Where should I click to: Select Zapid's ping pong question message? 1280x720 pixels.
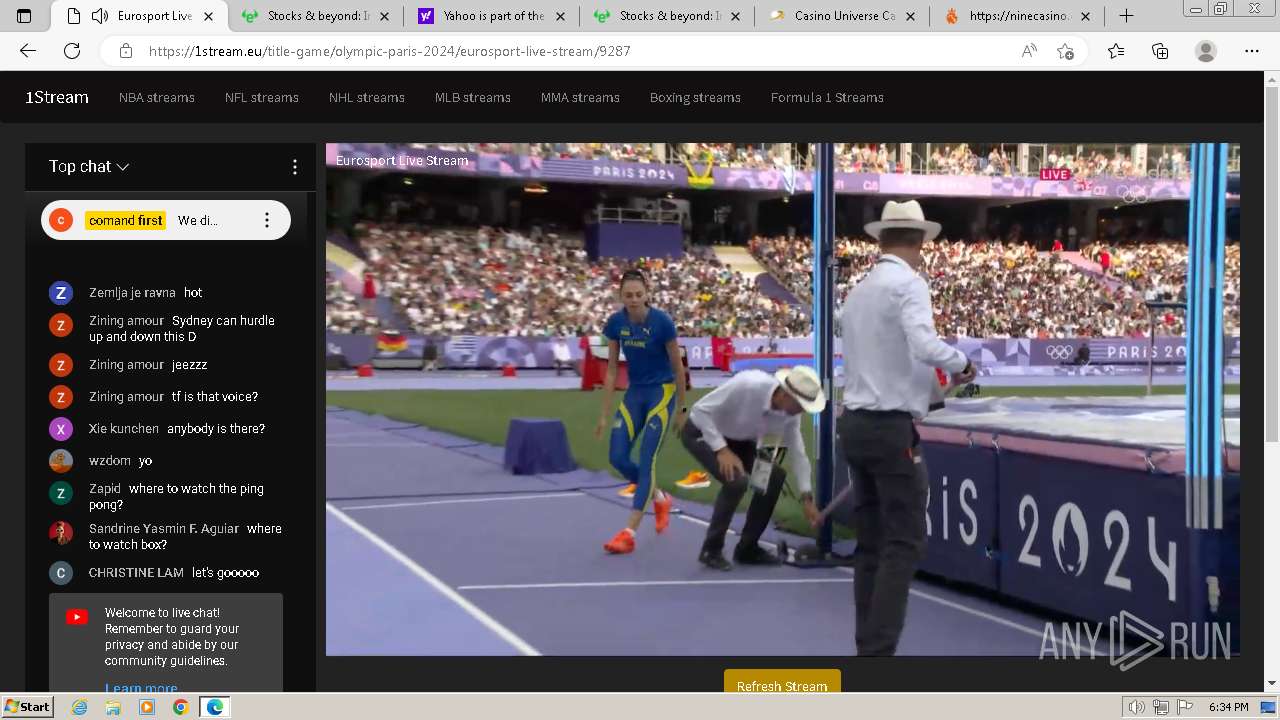[166, 497]
